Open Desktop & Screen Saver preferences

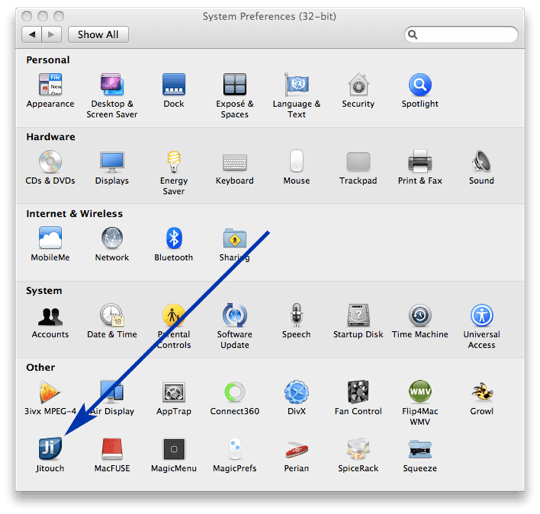[112, 96]
